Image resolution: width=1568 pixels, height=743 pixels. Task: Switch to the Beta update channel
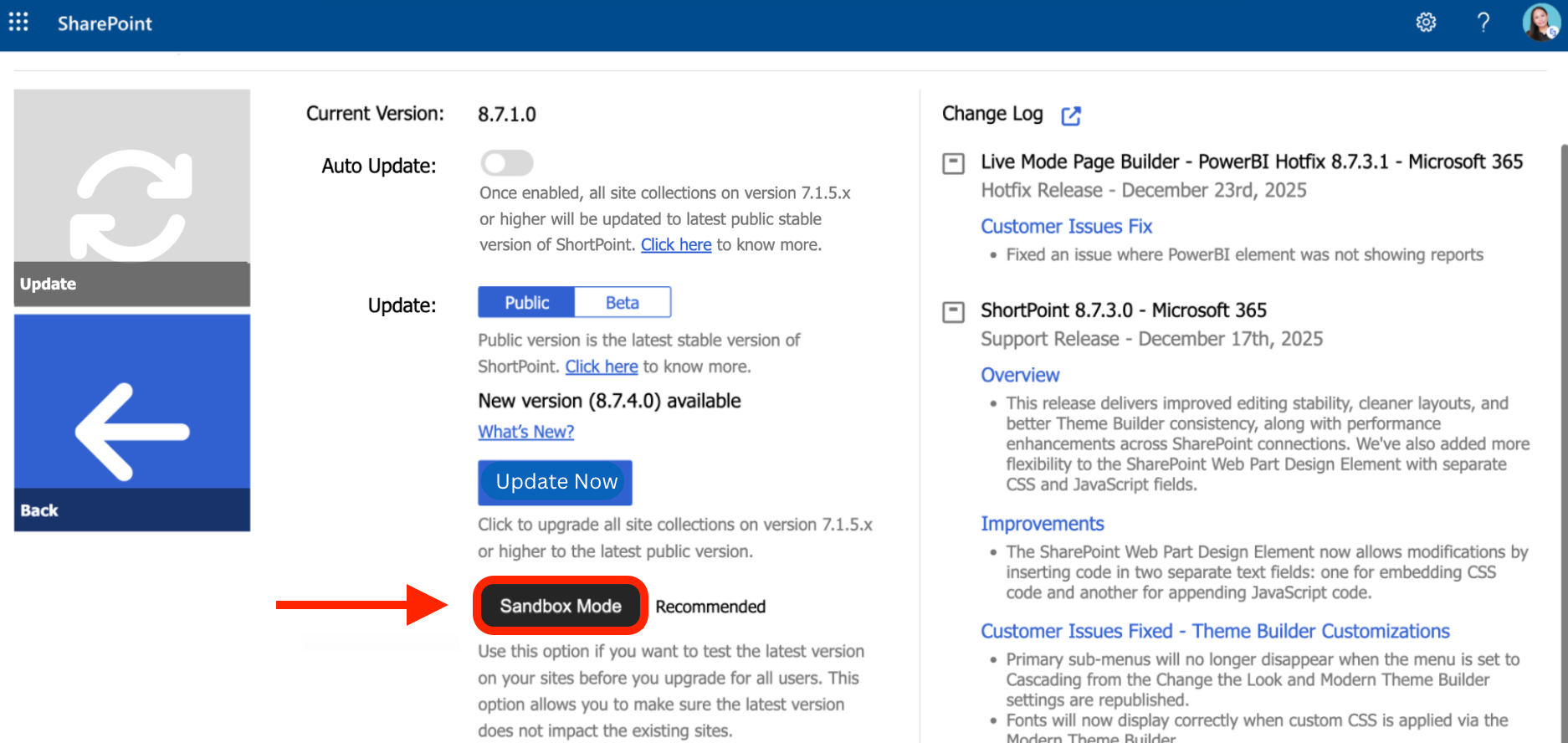pyautogui.click(x=623, y=302)
